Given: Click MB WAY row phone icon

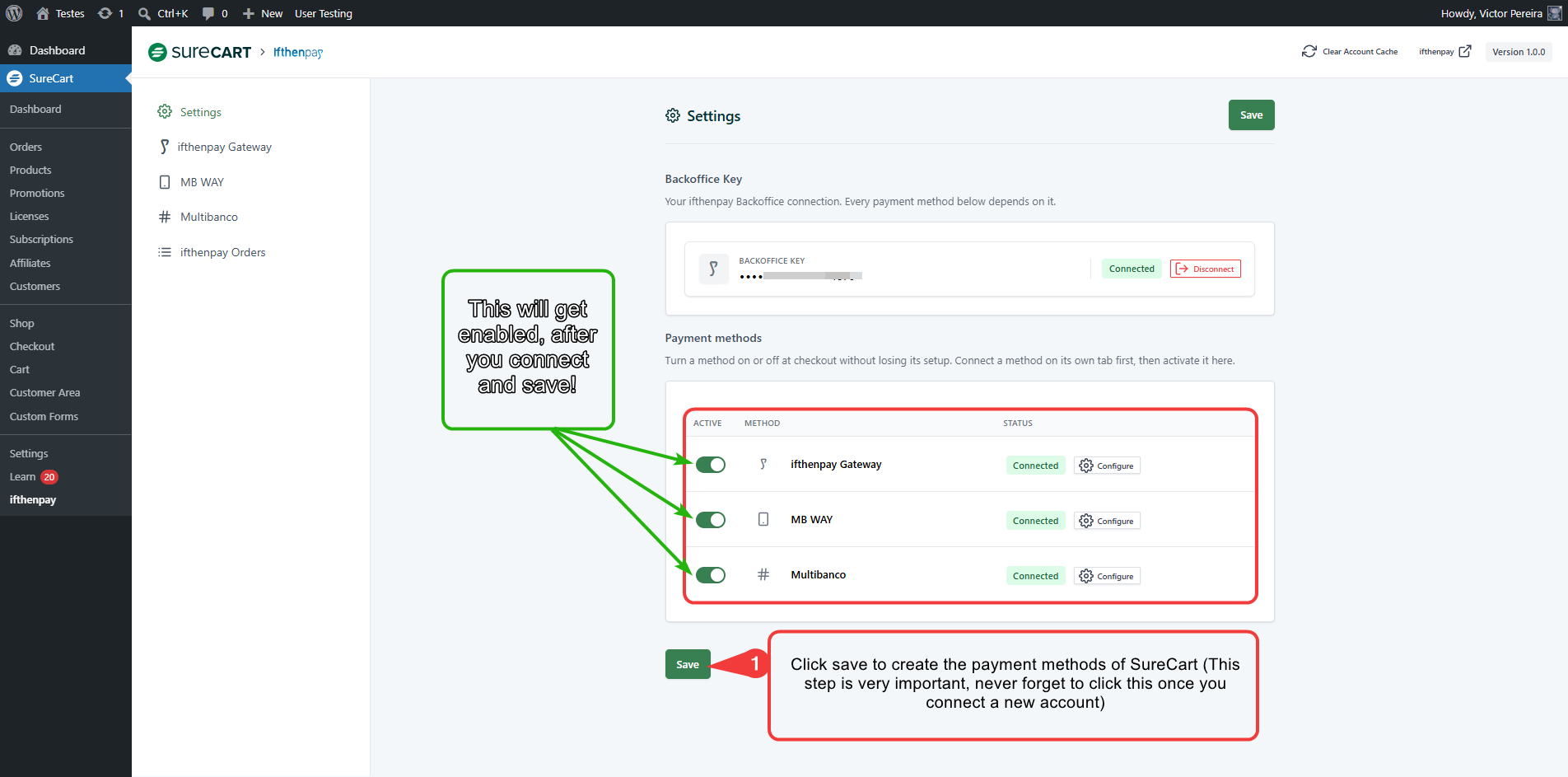Looking at the screenshot, I should click(763, 519).
